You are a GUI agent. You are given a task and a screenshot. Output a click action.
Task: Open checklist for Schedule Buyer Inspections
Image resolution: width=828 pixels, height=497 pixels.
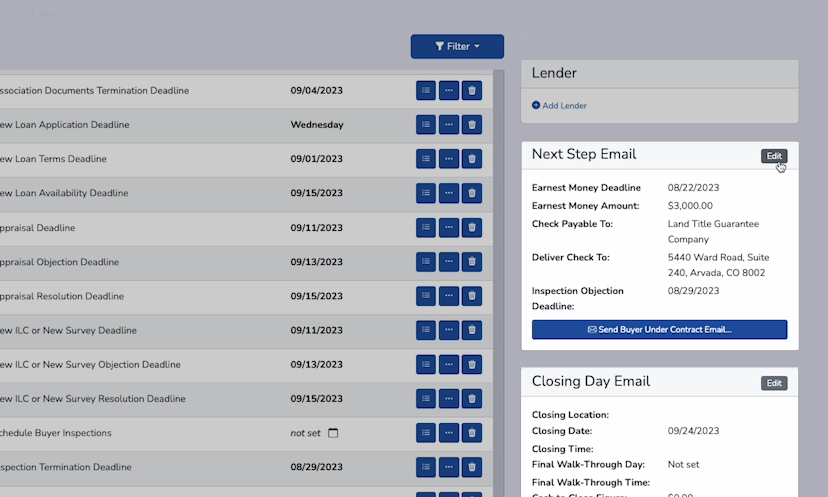(x=426, y=433)
